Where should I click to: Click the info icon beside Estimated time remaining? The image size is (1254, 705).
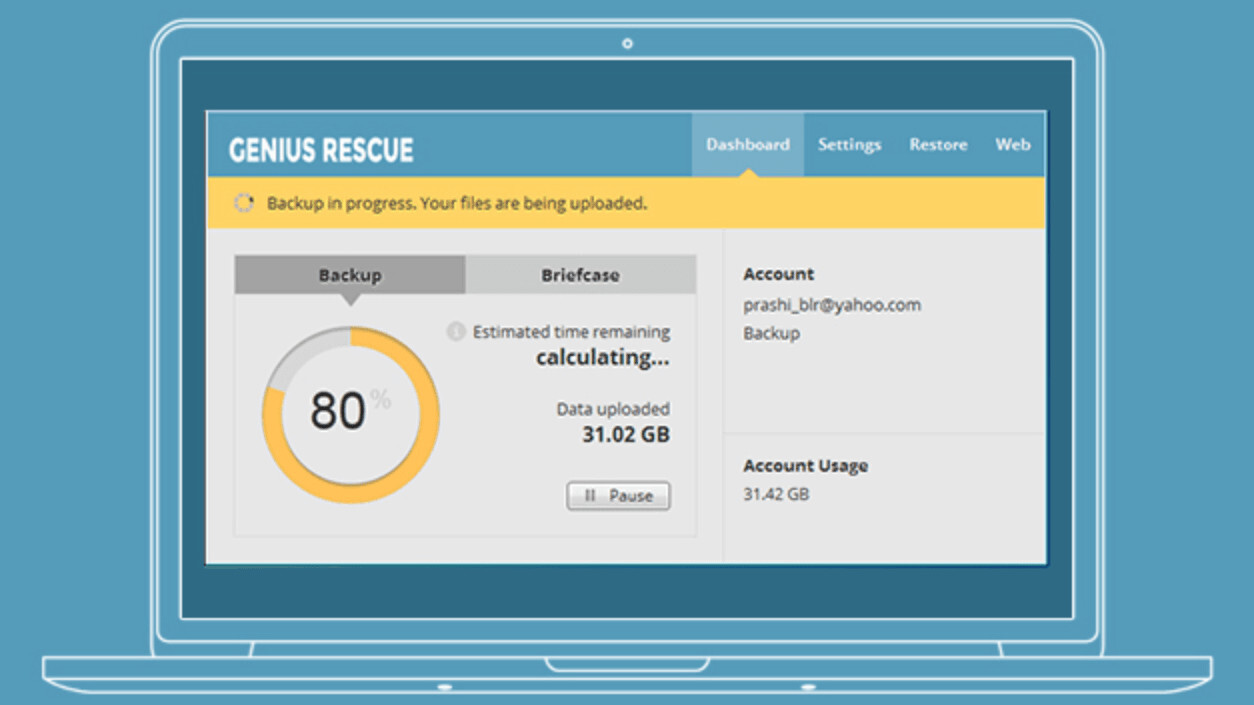coord(456,331)
